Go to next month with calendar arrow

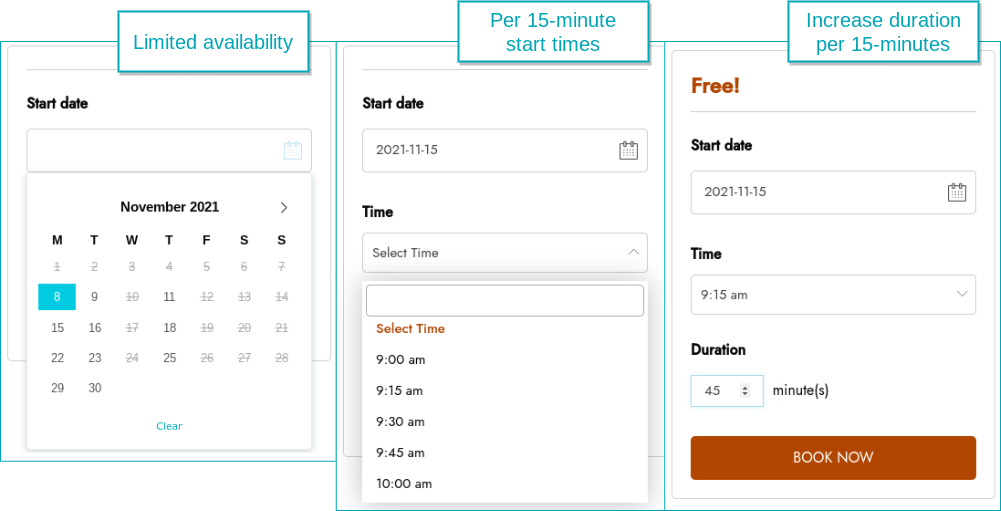tap(284, 208)
